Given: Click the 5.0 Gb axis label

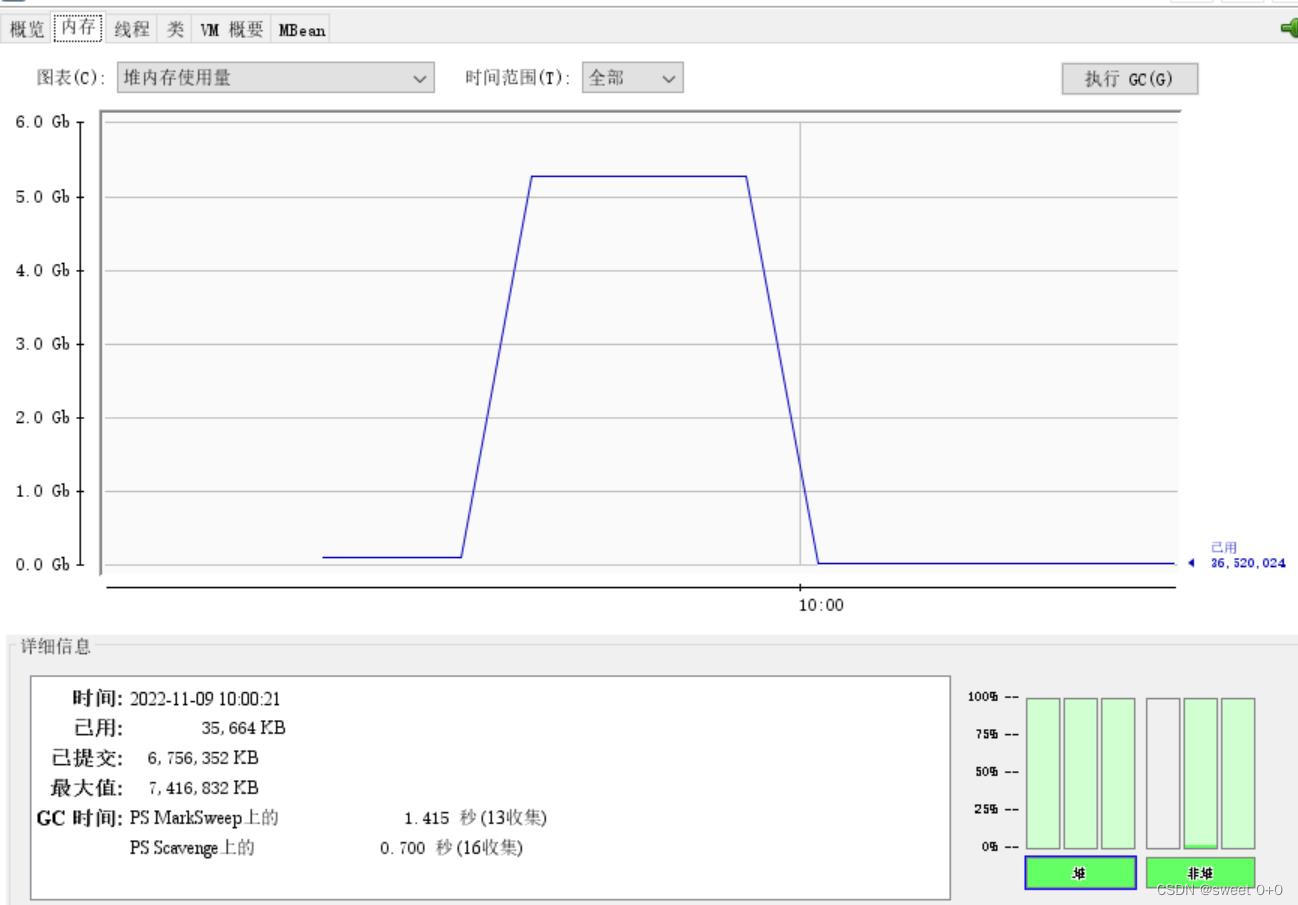Looking at the screenshot, I should [x=41, y=196].
